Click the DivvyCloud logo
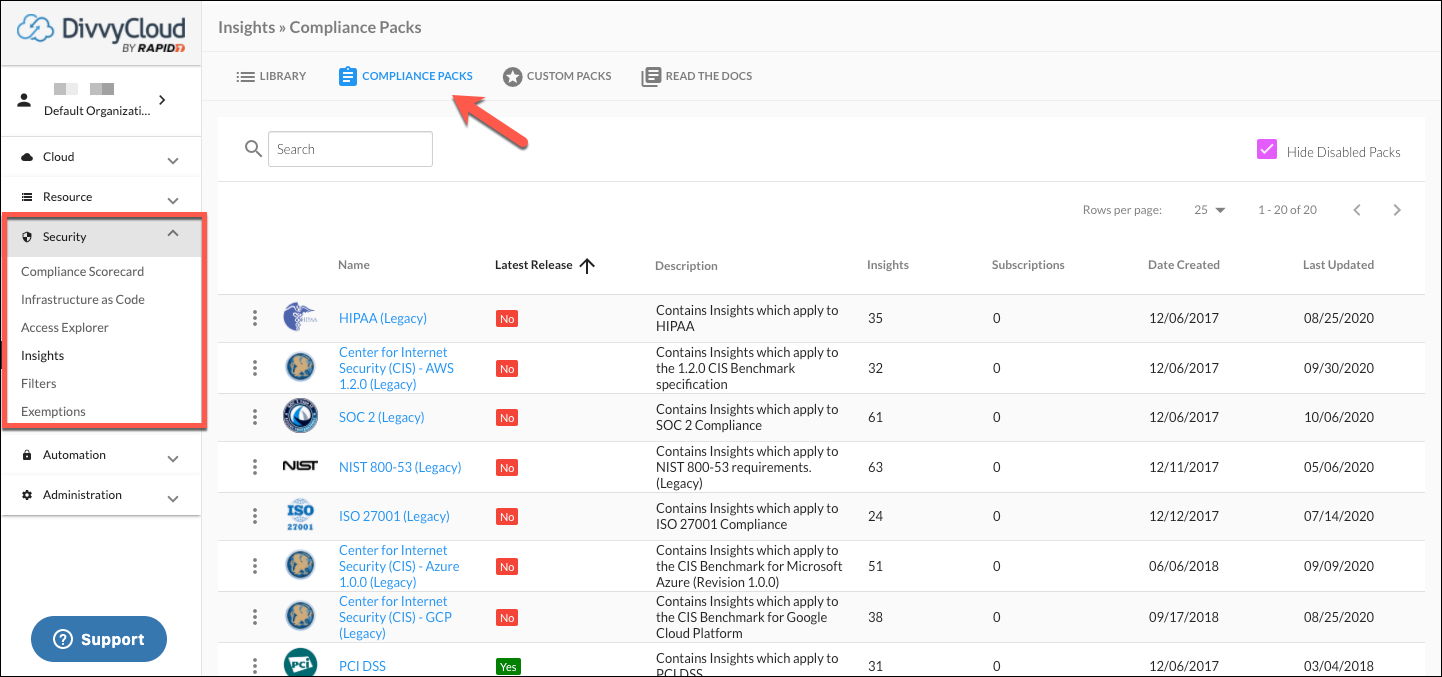Image resolution: width=1442 pixels, height=677 pixels. 101,34
